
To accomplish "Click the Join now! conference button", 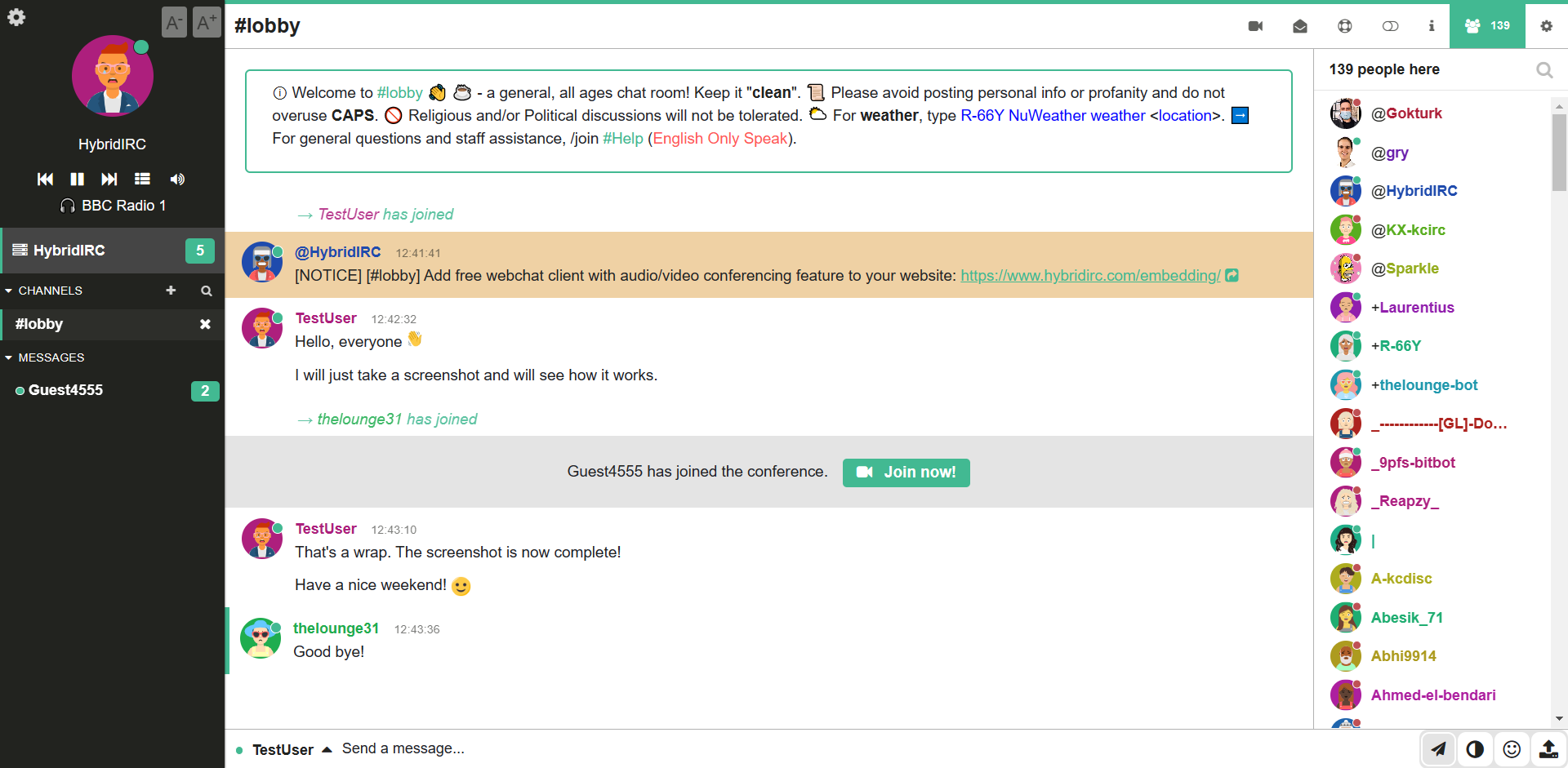I will (906, 473).
